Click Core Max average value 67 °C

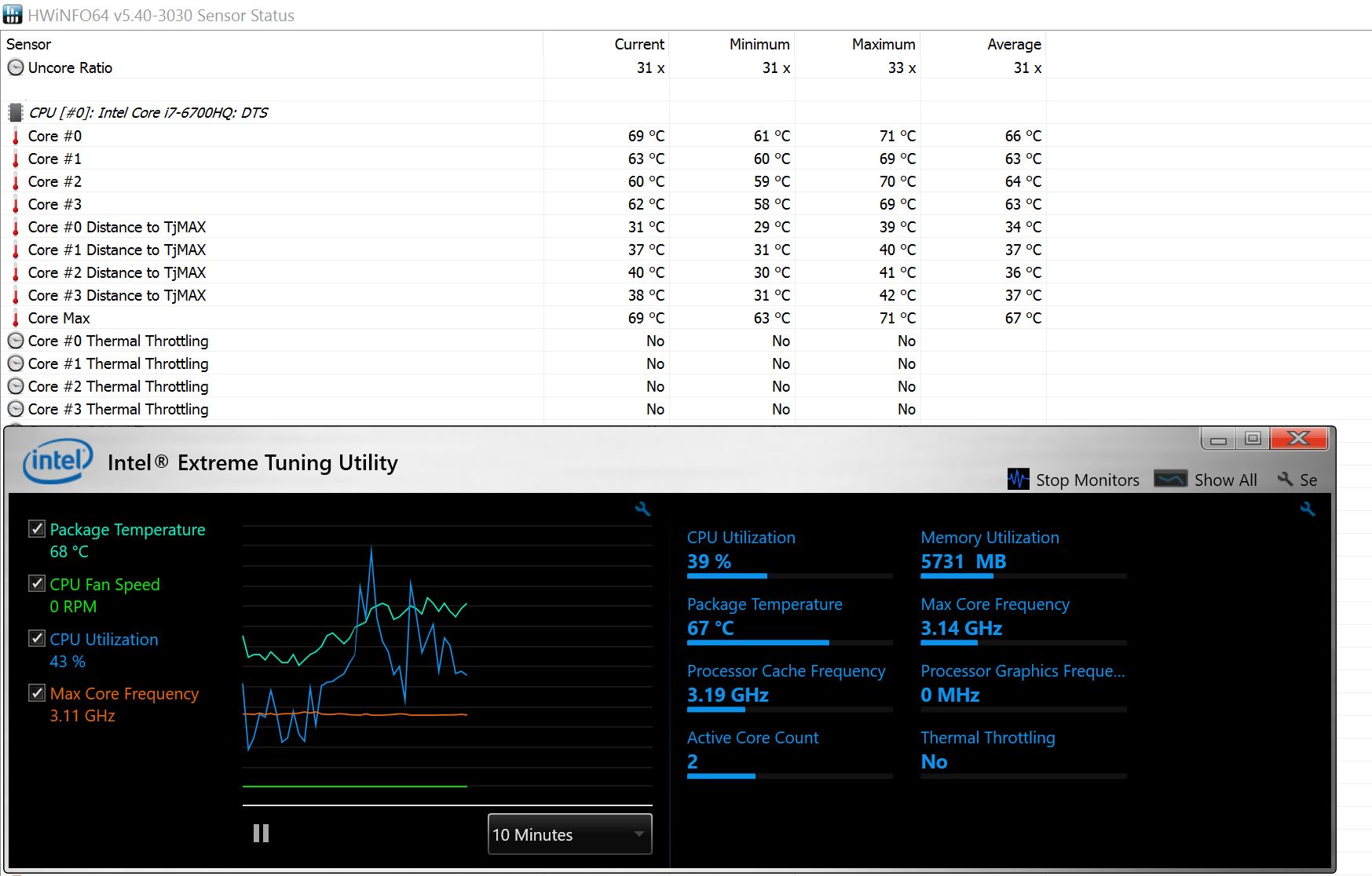click(1023, 318)
